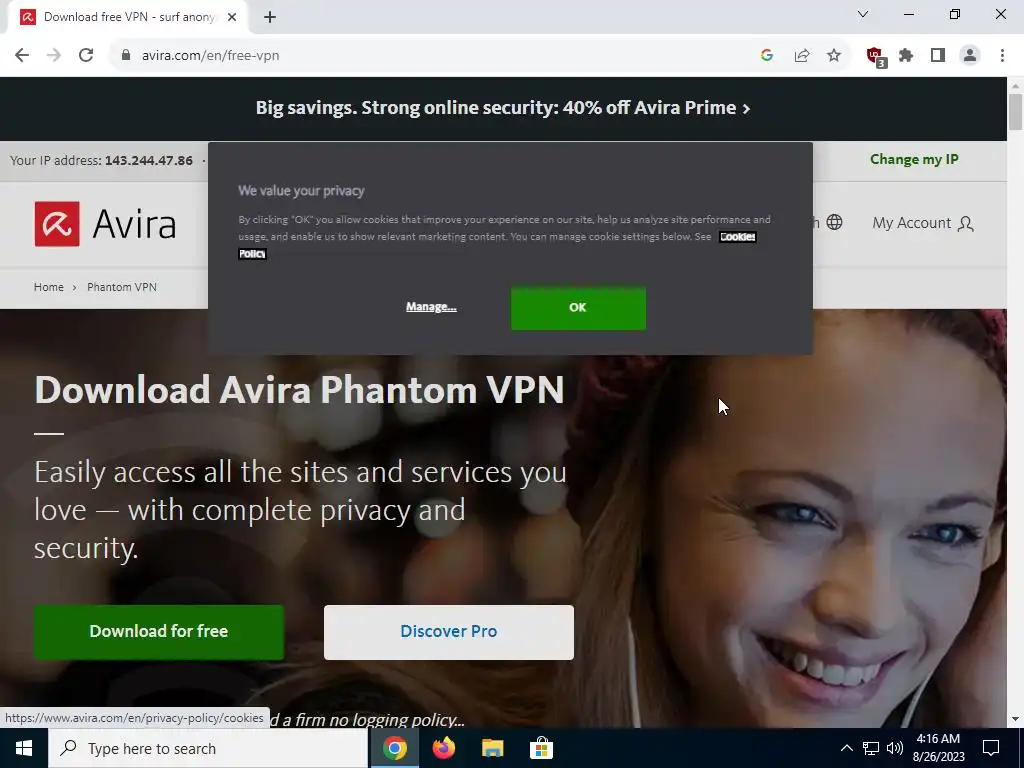Click the taskbar search box
The width and height of the screenshot is (1024, 768).
pos(208,748)
